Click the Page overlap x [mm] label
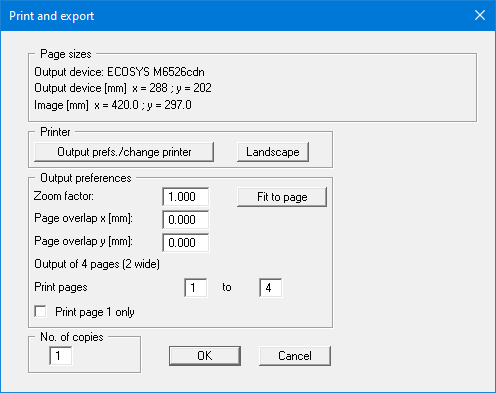This screenshot has width=496, height=393. [x=83, y=218]
